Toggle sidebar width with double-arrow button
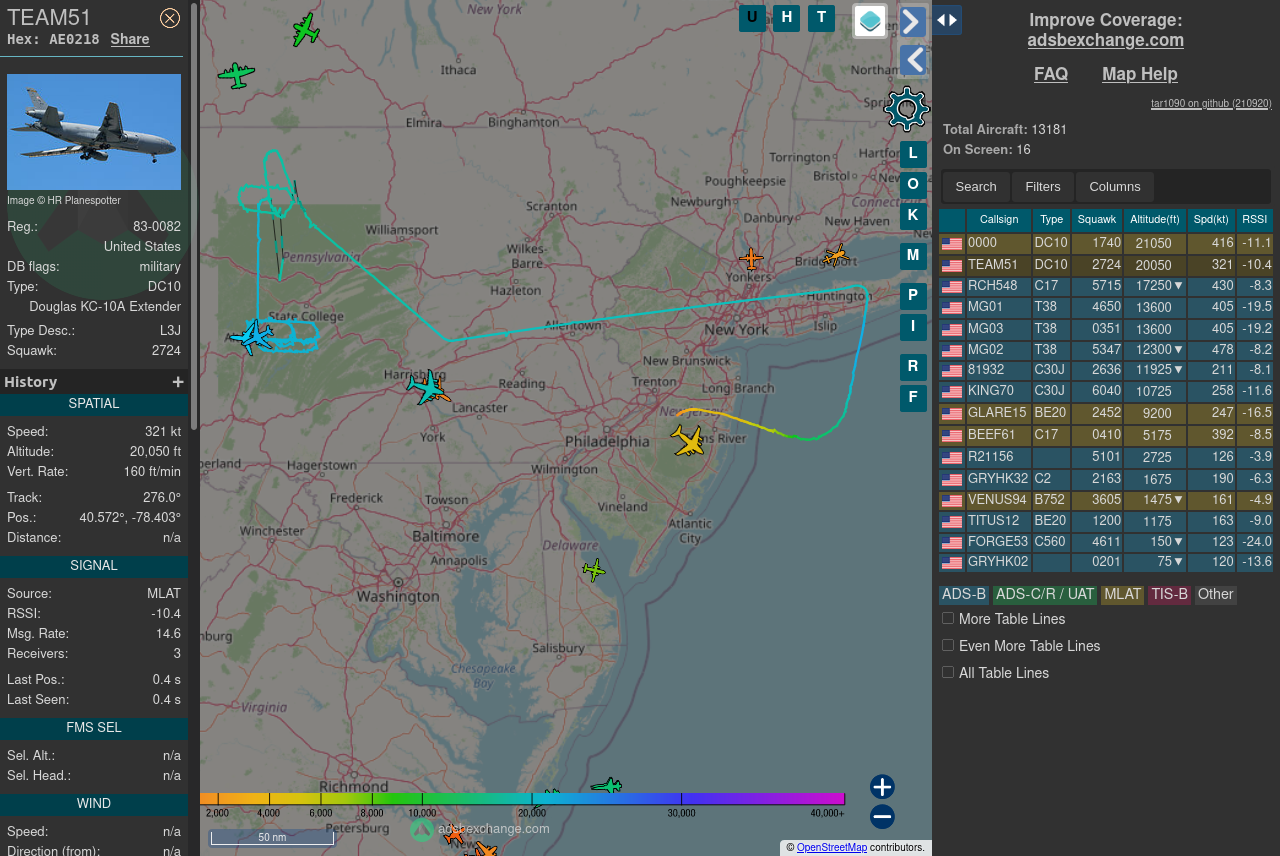Screen dimensions: 1280x856 [x=948, y=20]
